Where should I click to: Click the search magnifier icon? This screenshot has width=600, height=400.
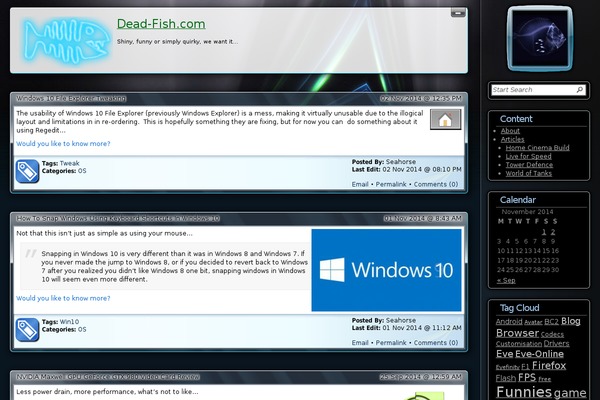click(580, 90)
